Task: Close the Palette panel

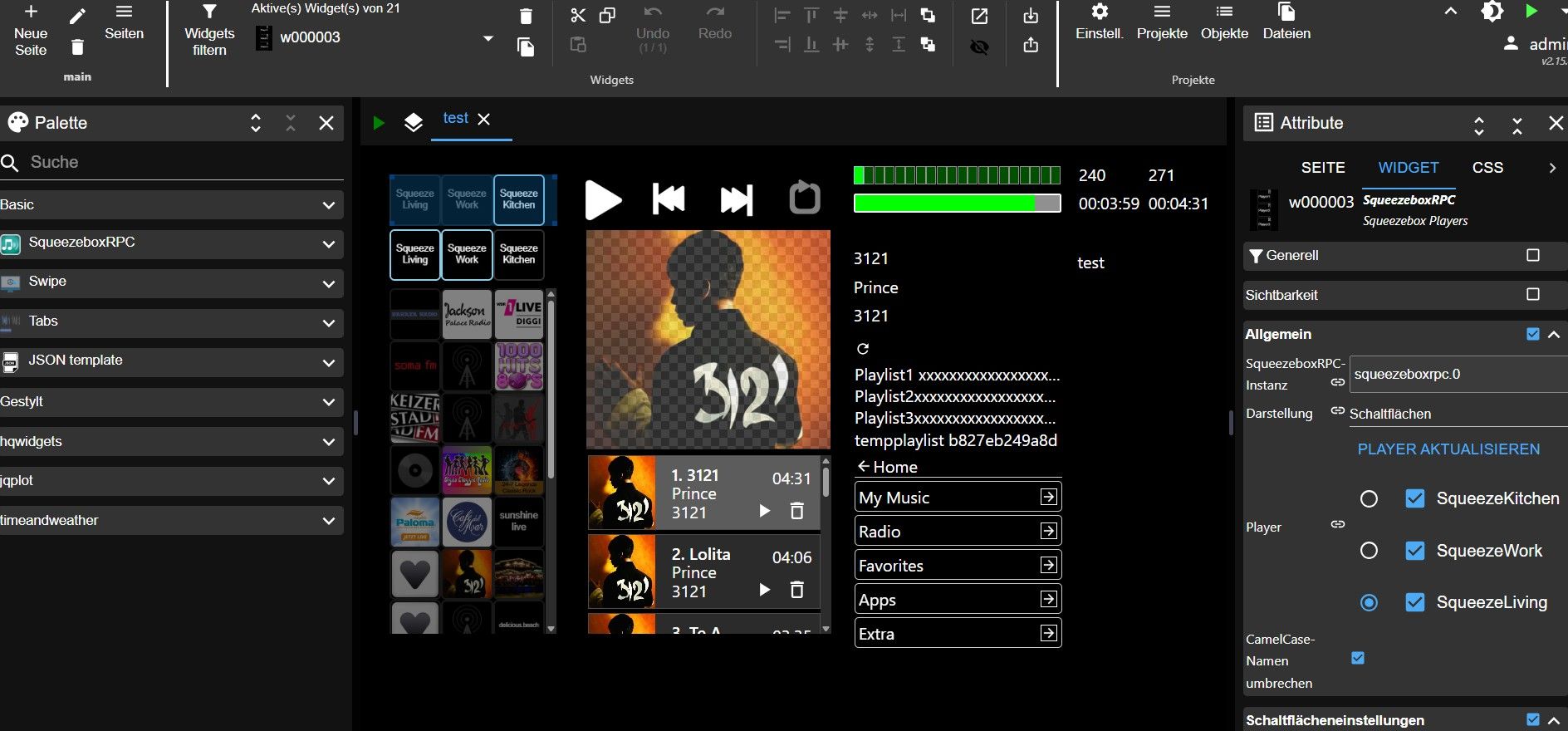Action: pyautogui.click(x=326, y=123)
